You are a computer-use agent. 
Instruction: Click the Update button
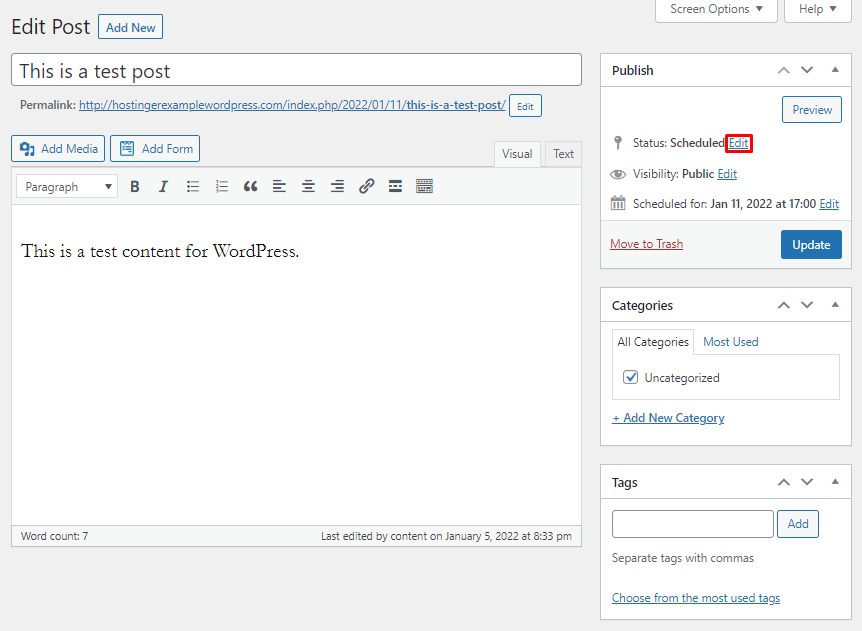tap(811, 244)
